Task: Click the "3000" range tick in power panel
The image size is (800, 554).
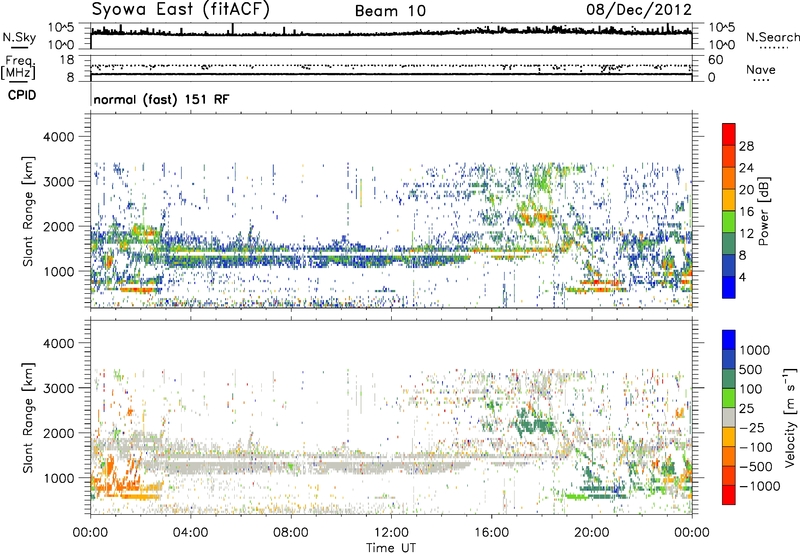Action: [x=58, y=182]
